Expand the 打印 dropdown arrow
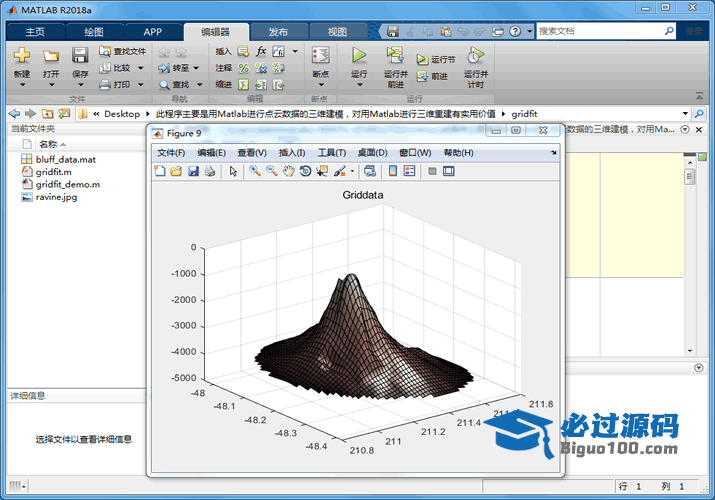The width and height of the screenshot is (715, 500). point(140,84)
